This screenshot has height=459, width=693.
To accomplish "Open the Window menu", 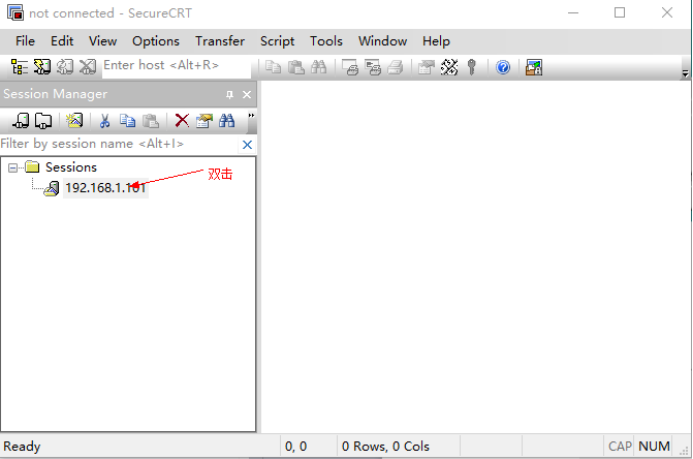I will [382, 41].
